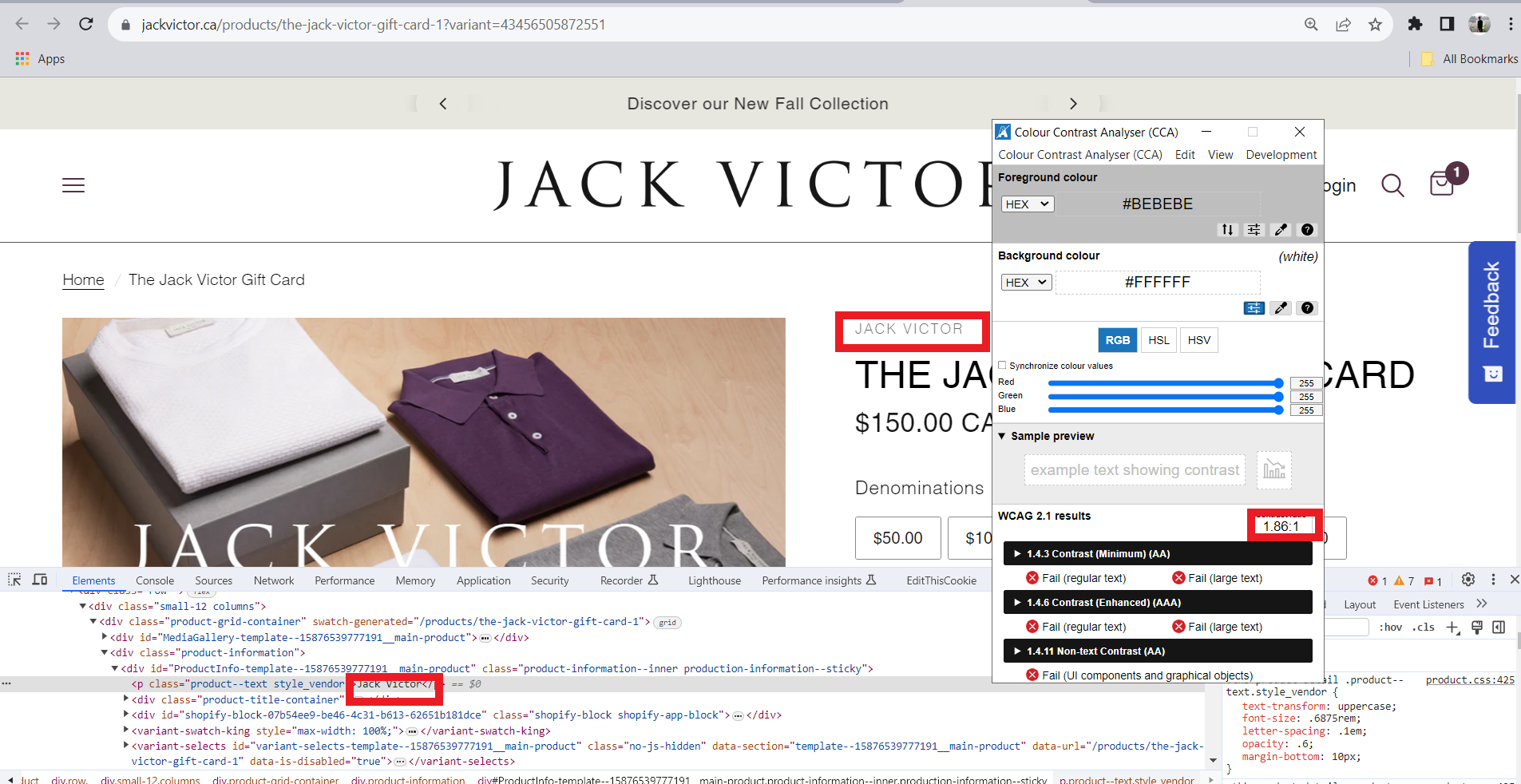
Task: Switch to the Console tab
Action: pyautogui.click(x=155, y=581)
